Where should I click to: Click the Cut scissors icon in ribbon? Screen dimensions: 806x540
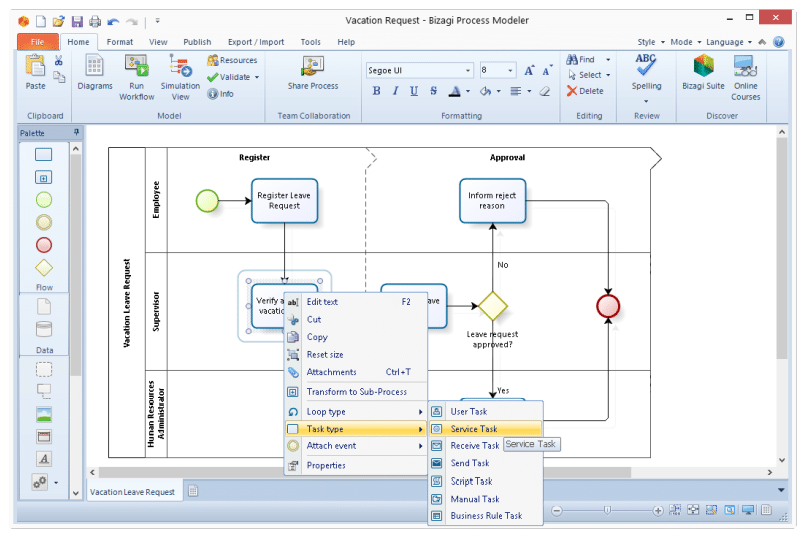[x=59, y=61]
